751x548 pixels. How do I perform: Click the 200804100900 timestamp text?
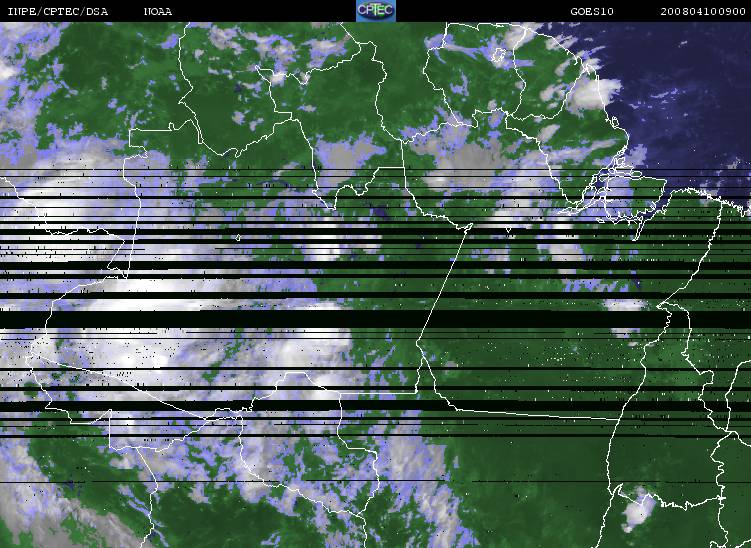[x=703, y=11]
